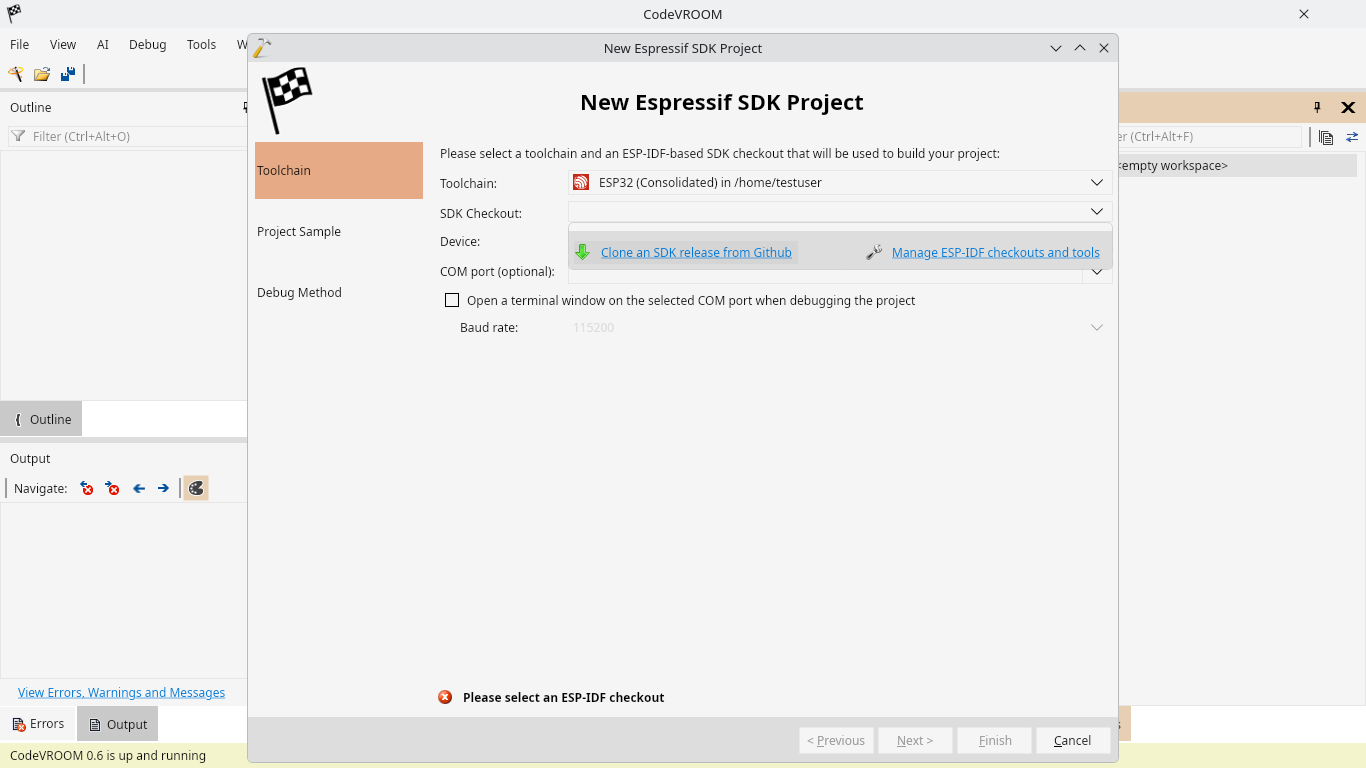Go to previous error in Output navigation
The image size is (1366, 768).
(87, 488)
